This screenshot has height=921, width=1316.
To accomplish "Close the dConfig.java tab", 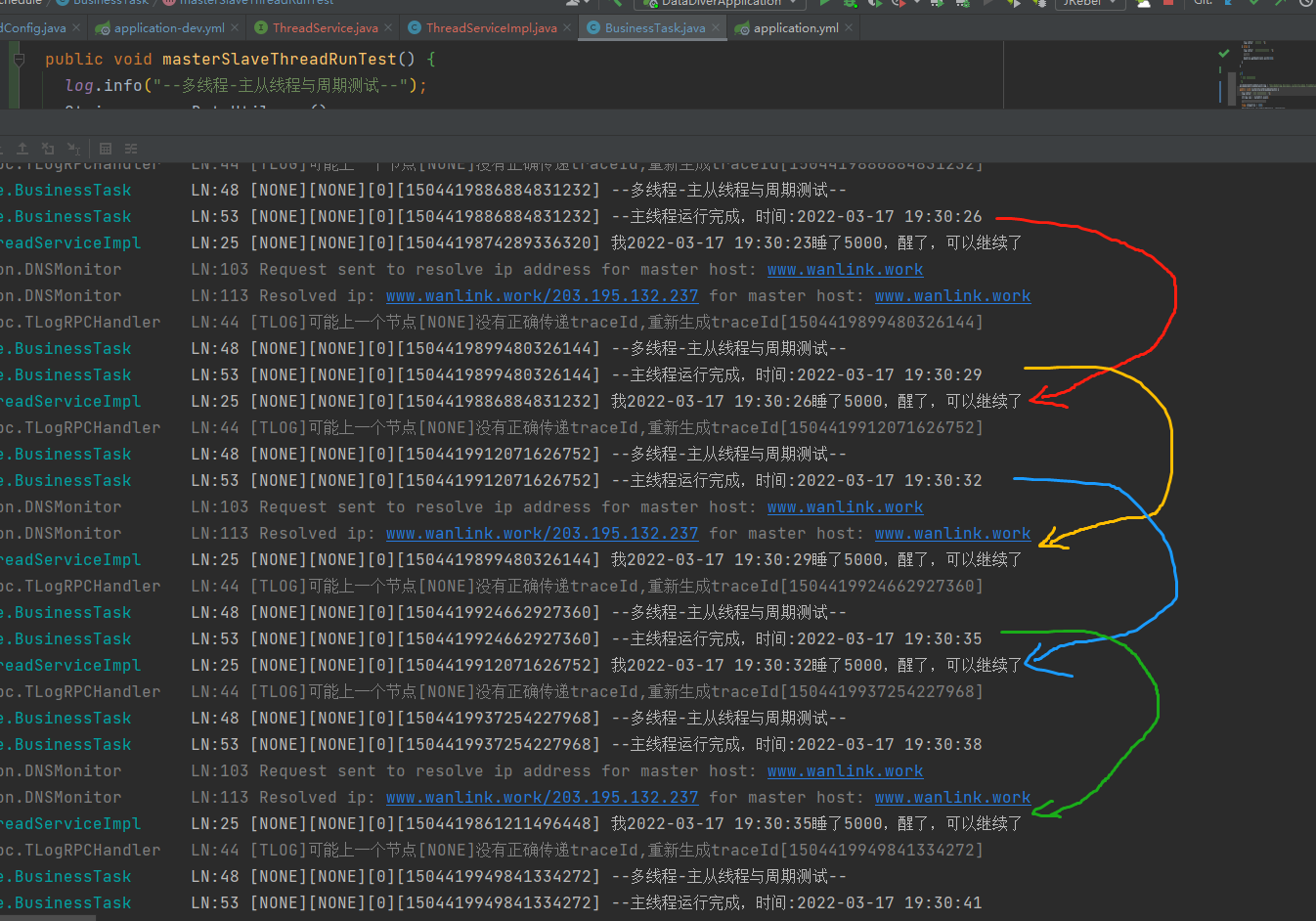I will [77, 28].
